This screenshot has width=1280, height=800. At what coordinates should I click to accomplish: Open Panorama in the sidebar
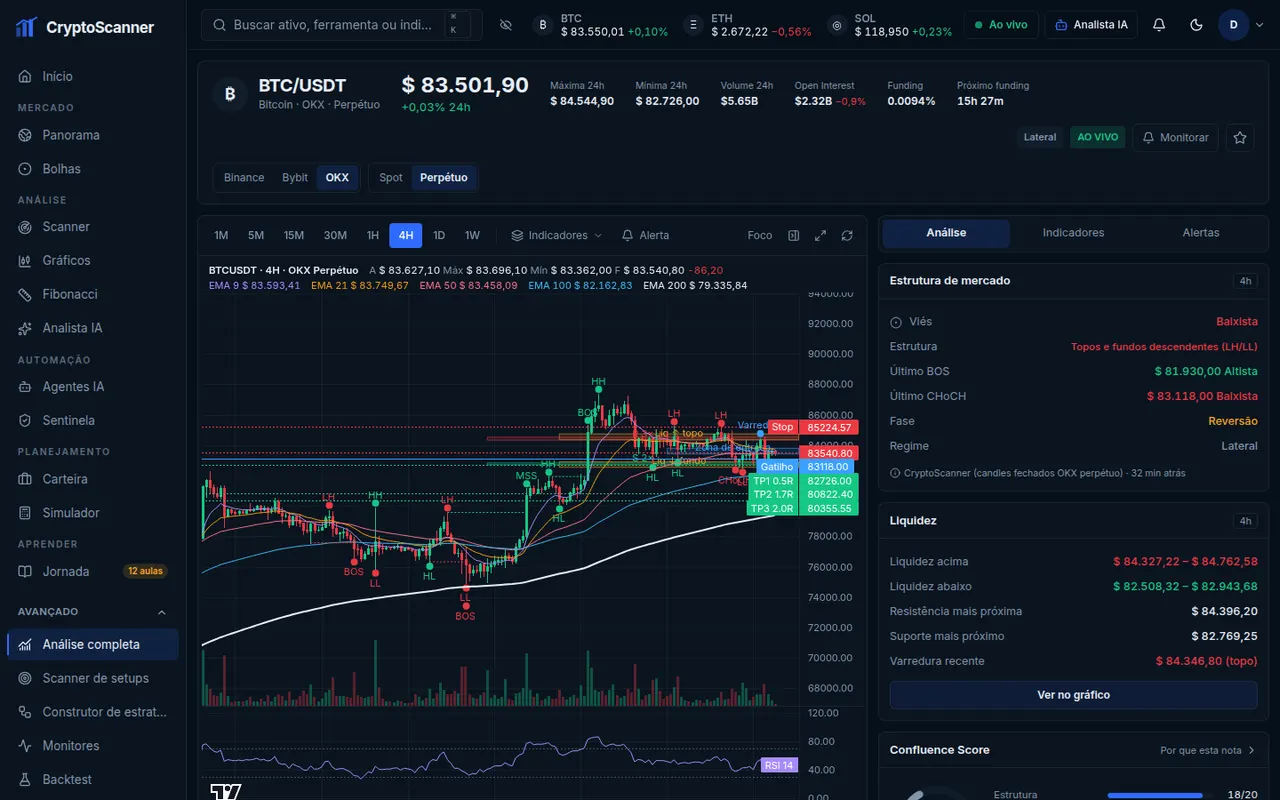point(92,135)
